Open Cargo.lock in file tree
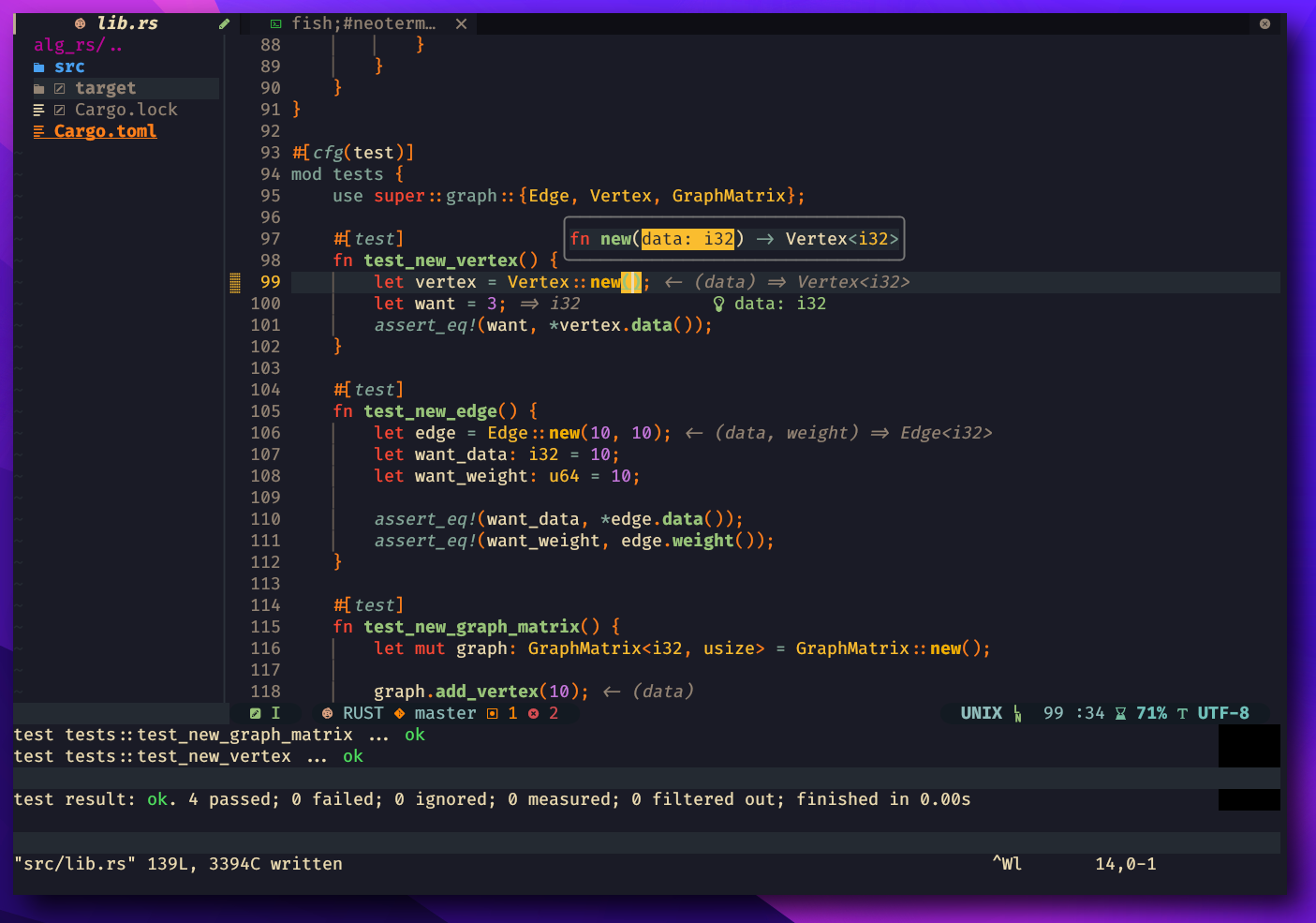 pos(126,110)
